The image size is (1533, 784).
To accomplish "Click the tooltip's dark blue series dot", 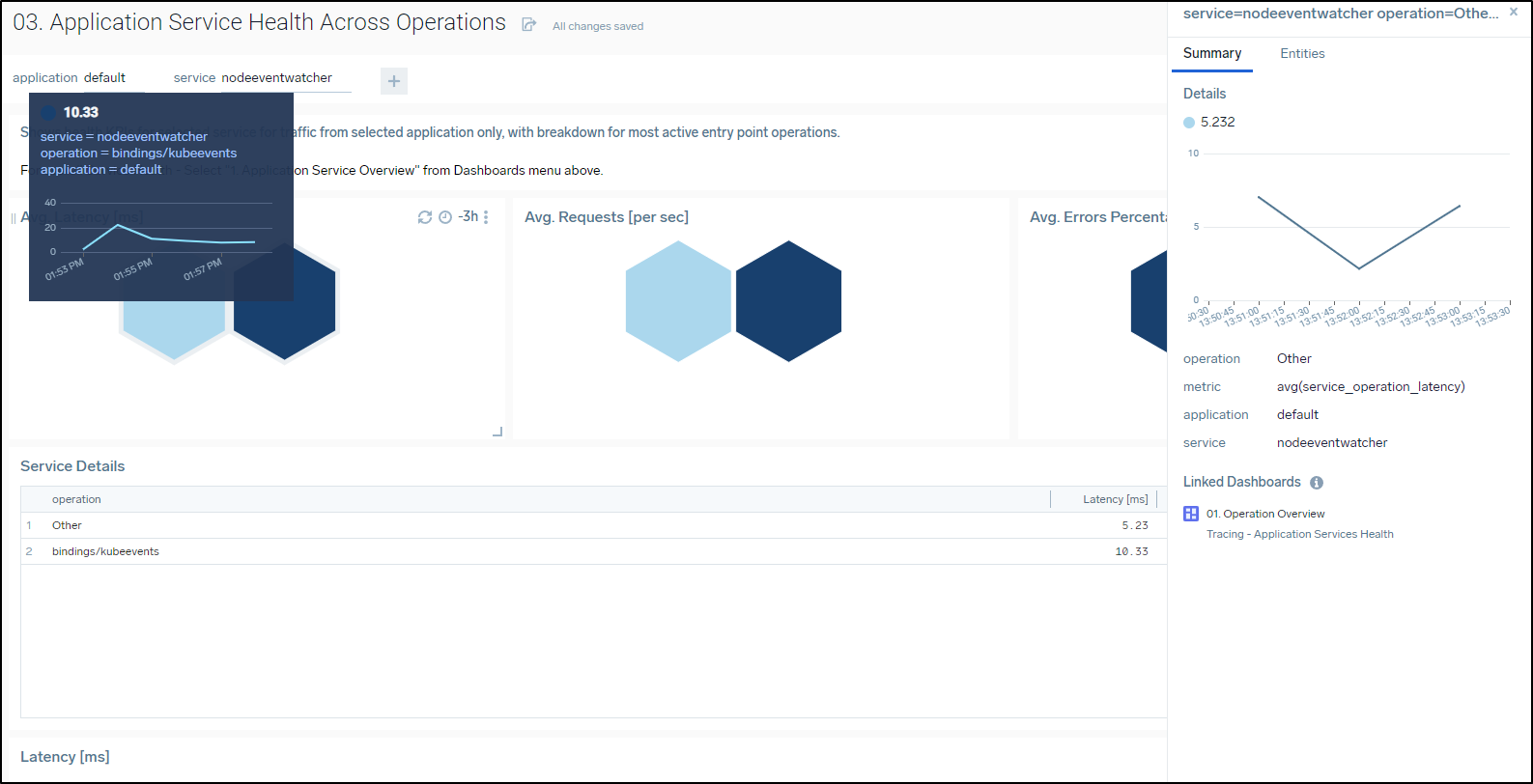I will coord(48,112).
